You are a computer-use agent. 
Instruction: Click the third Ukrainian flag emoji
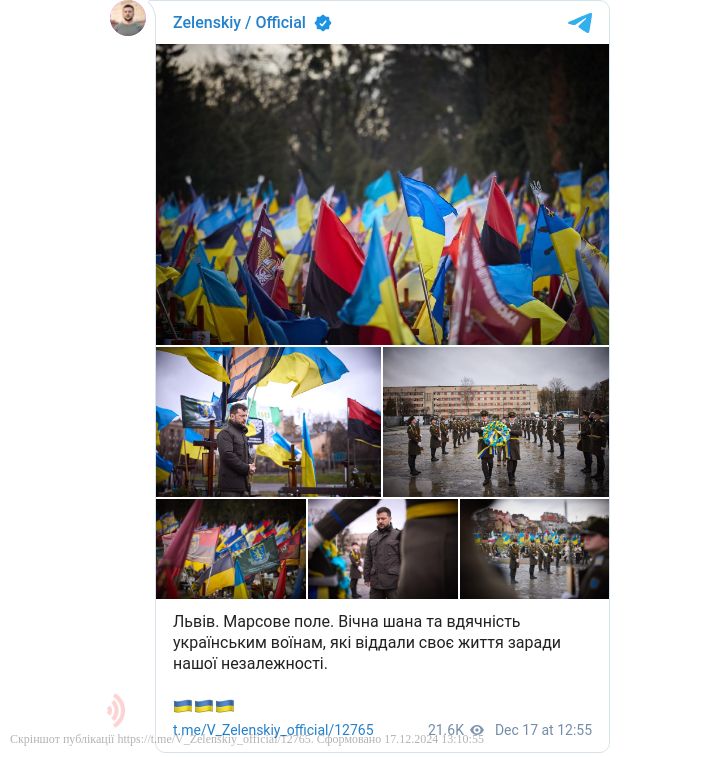225,706
